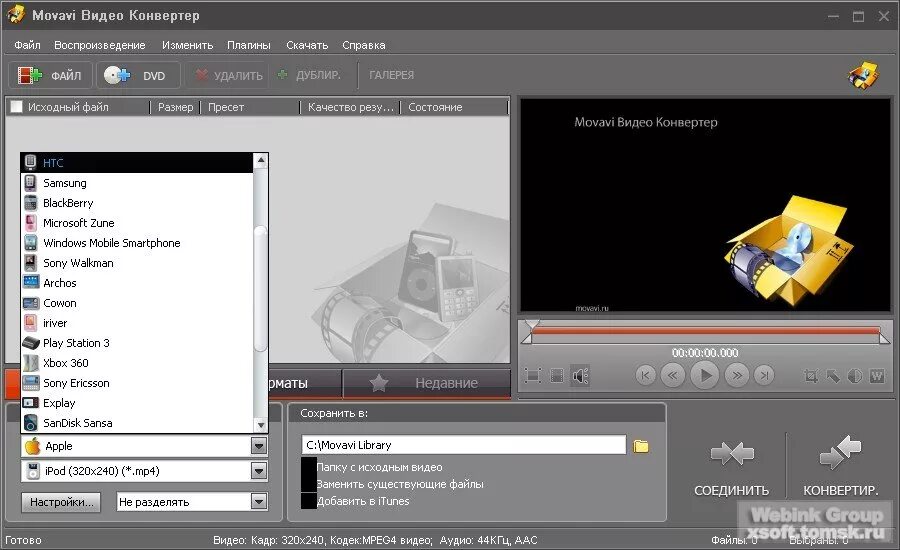Click the watermark W icon

click(x=877, y=376)
